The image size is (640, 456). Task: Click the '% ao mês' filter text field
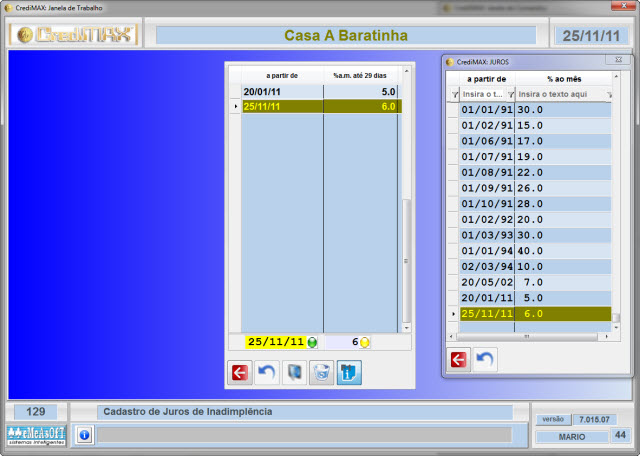[560, 93]
